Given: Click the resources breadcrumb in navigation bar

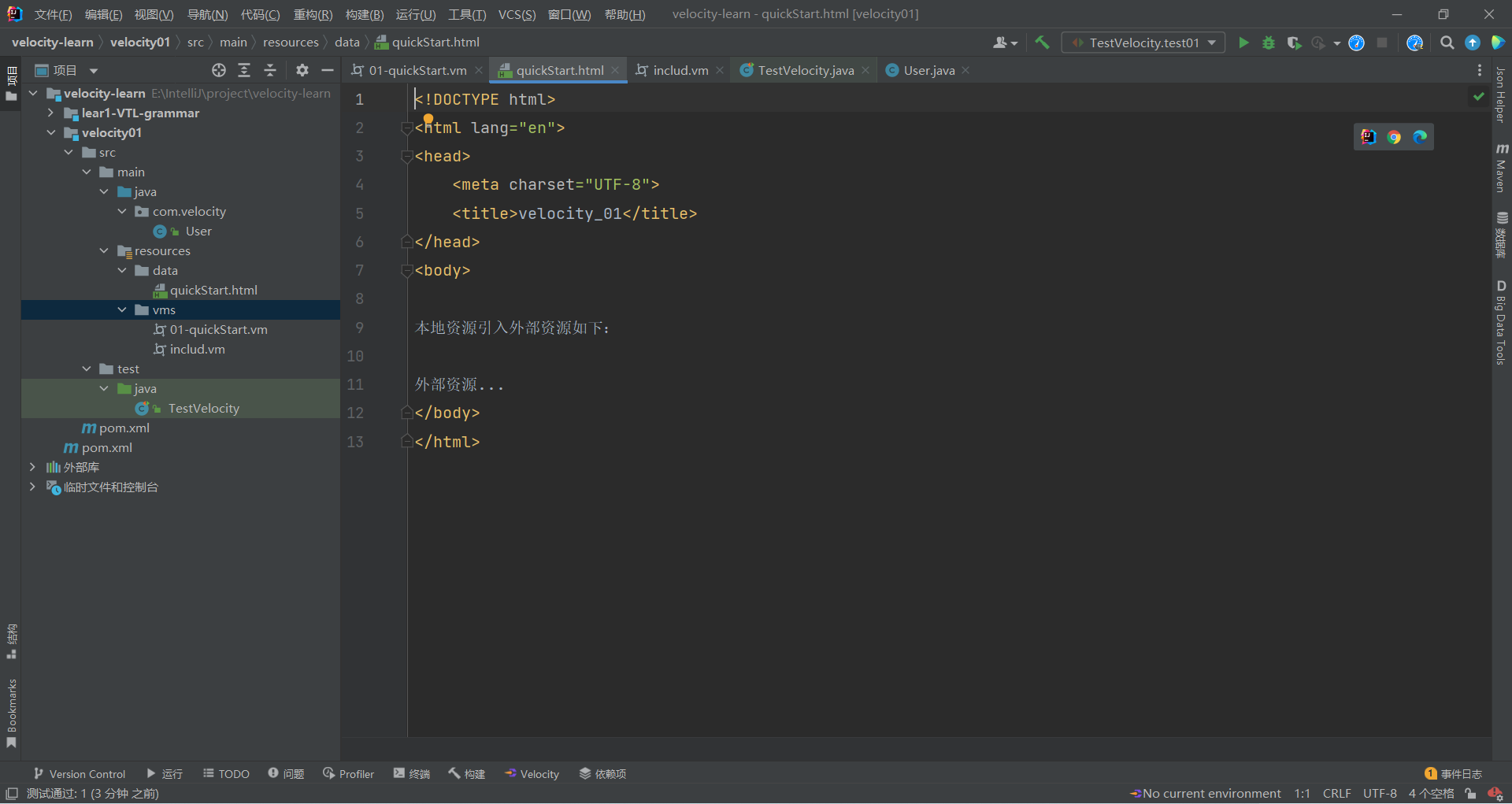Looking at the screenshot, I should (x=291, y=43).
